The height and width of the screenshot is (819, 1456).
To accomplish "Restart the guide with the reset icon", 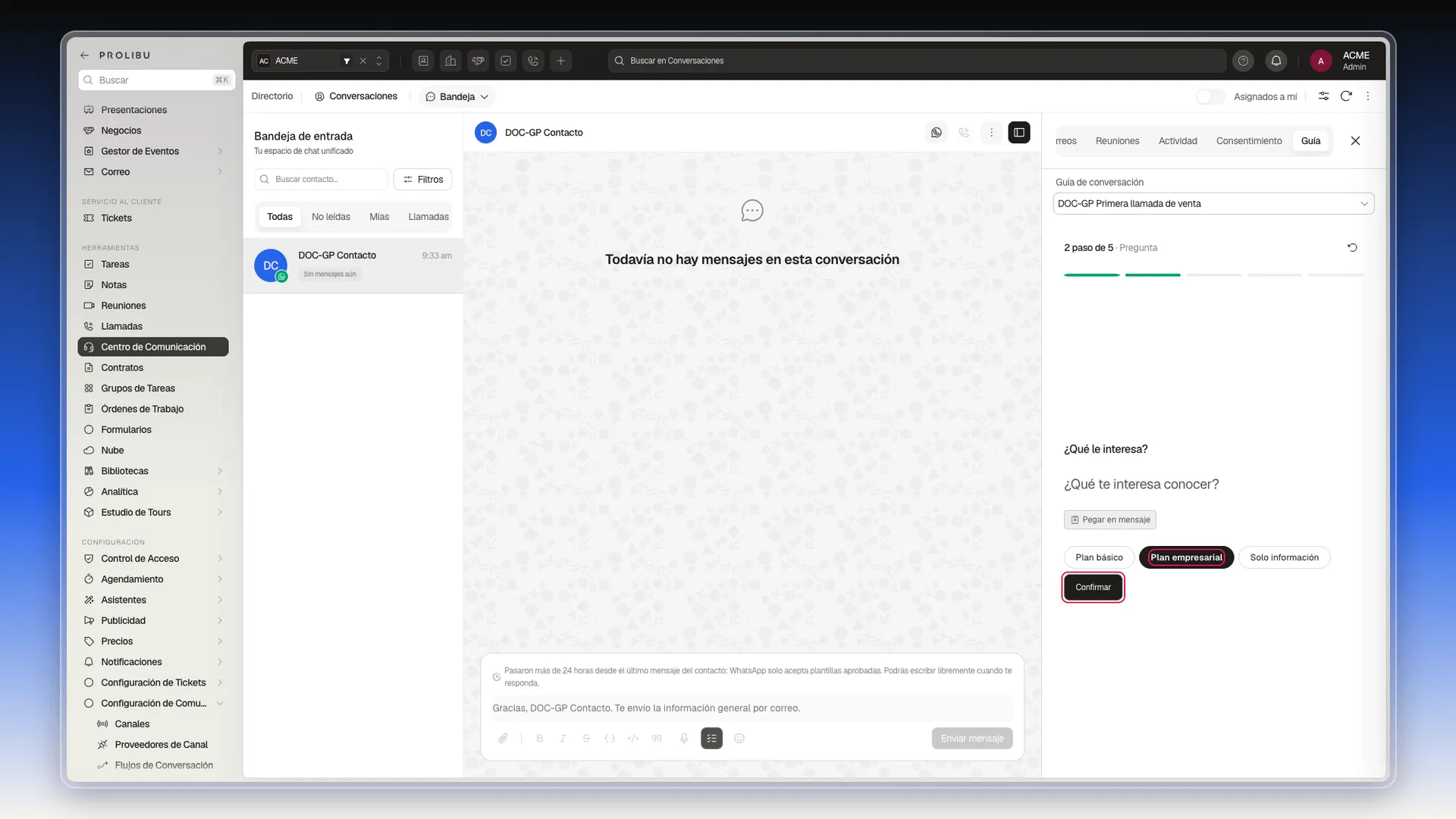I will (x=1352, y=248).
